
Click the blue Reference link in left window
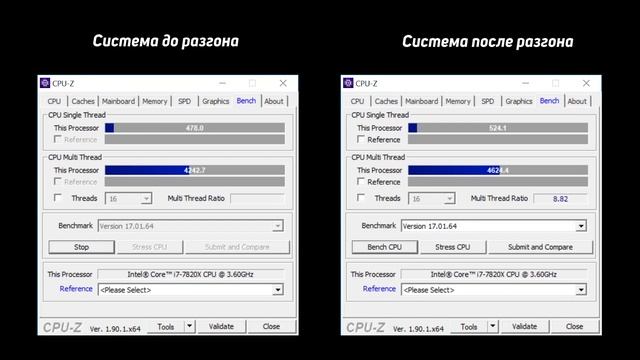point(76,289)
